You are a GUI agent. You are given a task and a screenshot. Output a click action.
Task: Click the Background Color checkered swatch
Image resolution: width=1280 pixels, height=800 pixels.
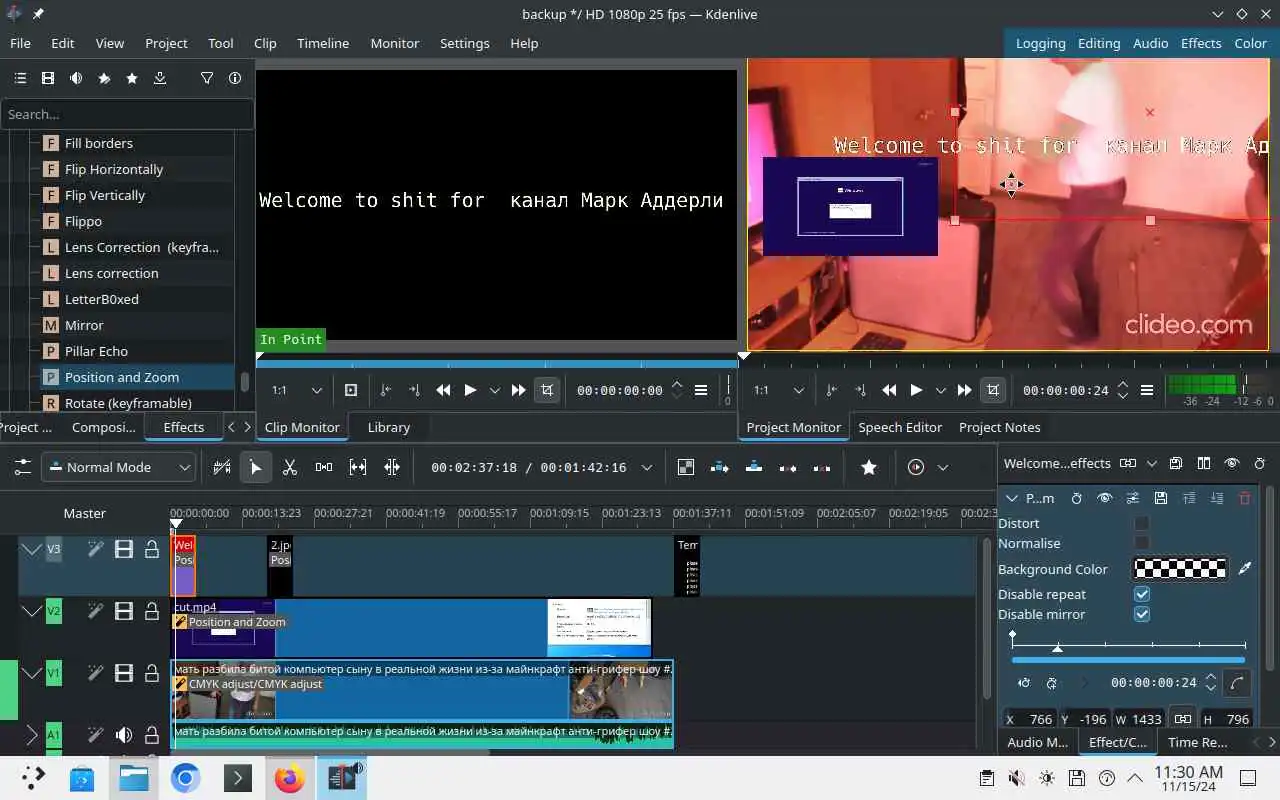point(1180,569)
